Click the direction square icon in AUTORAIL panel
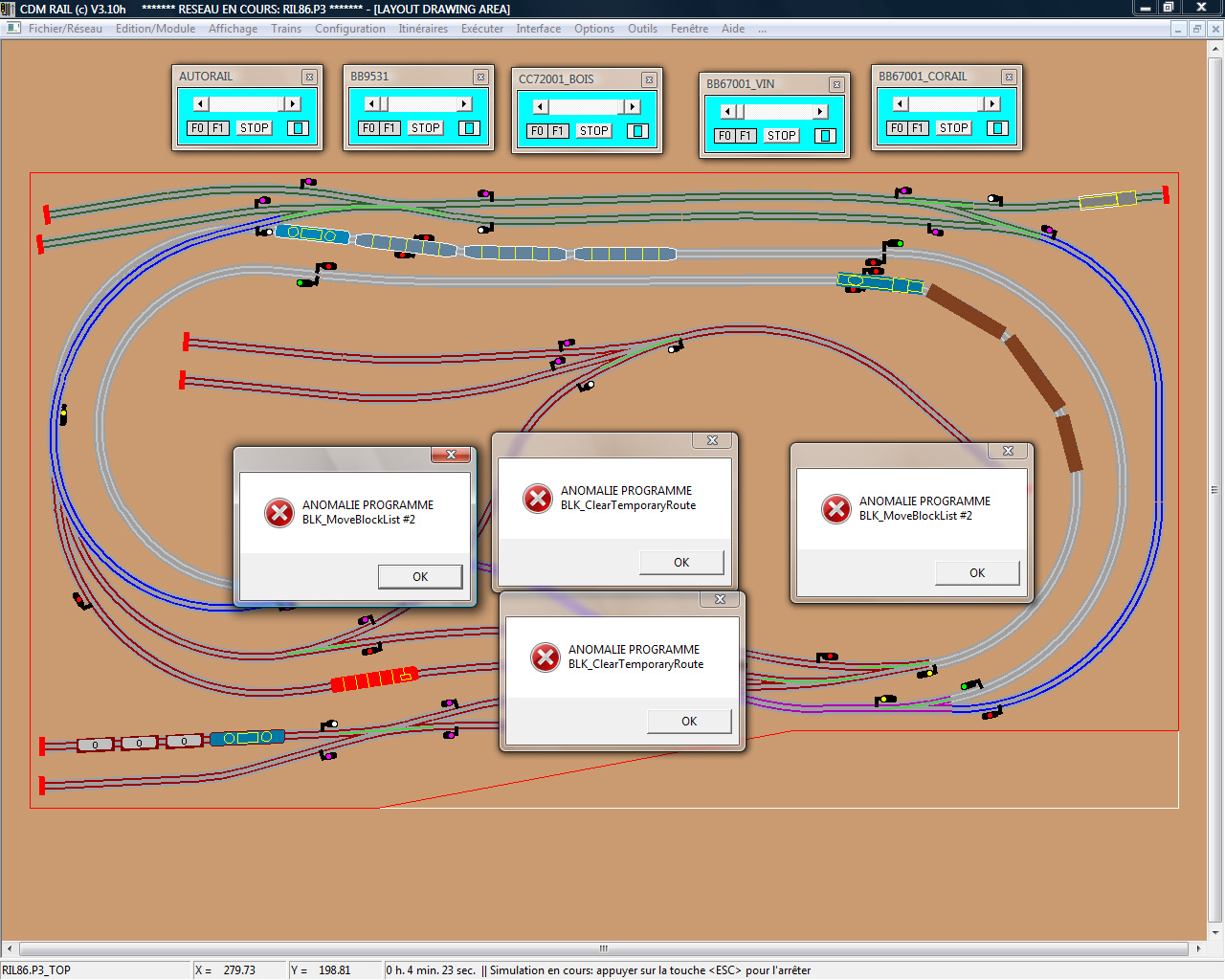This screenshot has width=1225, height=980. (298, 128)
